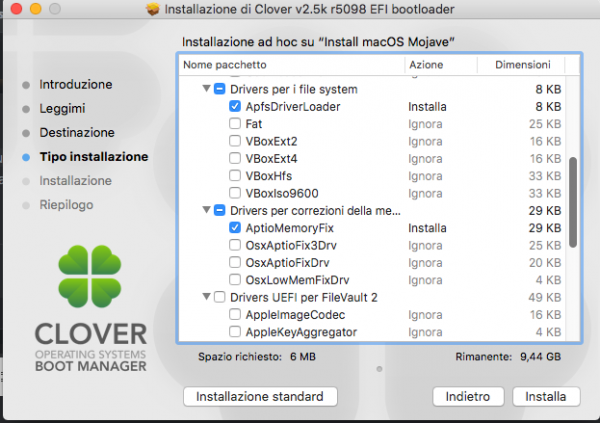Select the OsxAptioFix3Drv row name

(x=291, y=245)
